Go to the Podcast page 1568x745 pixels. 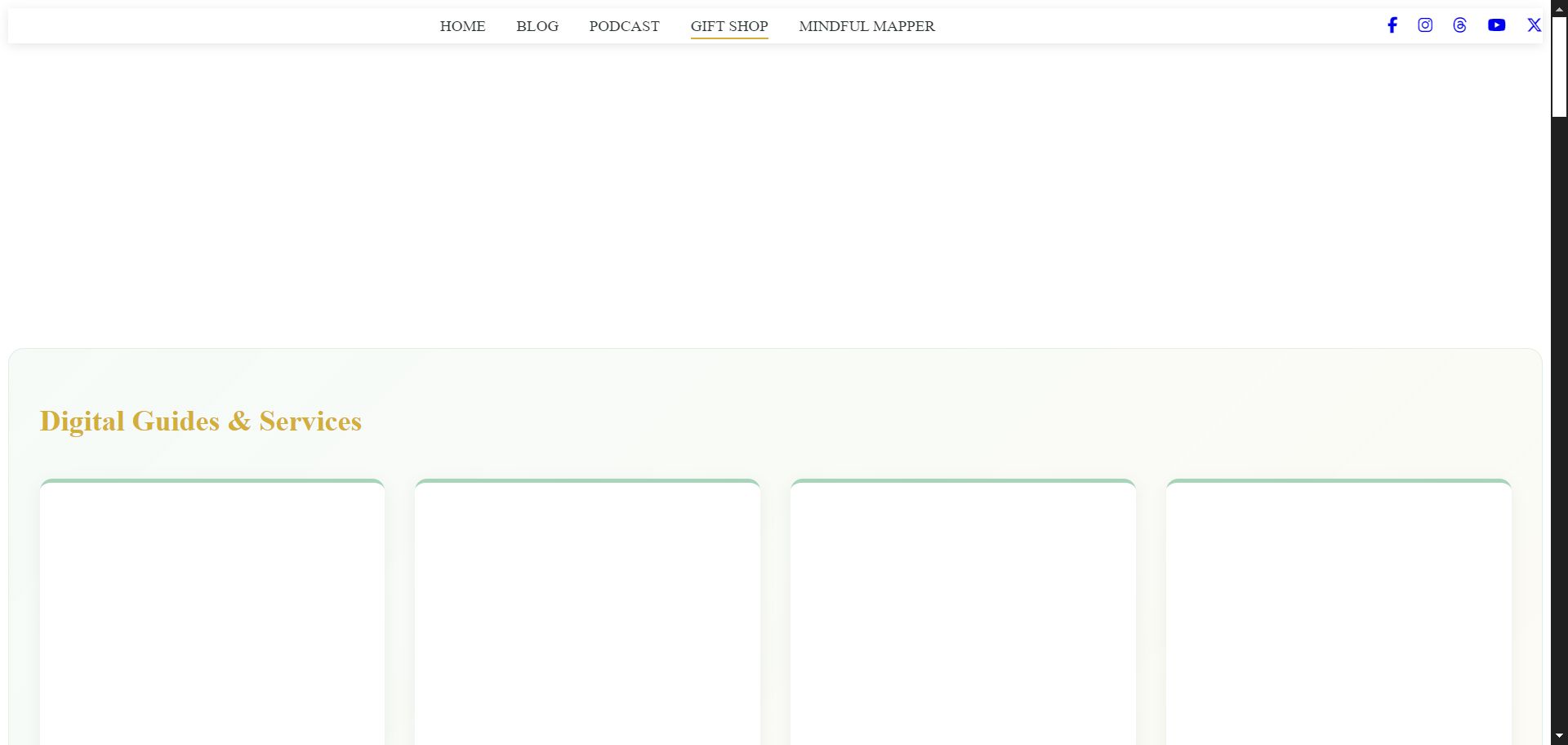[624, 26]
